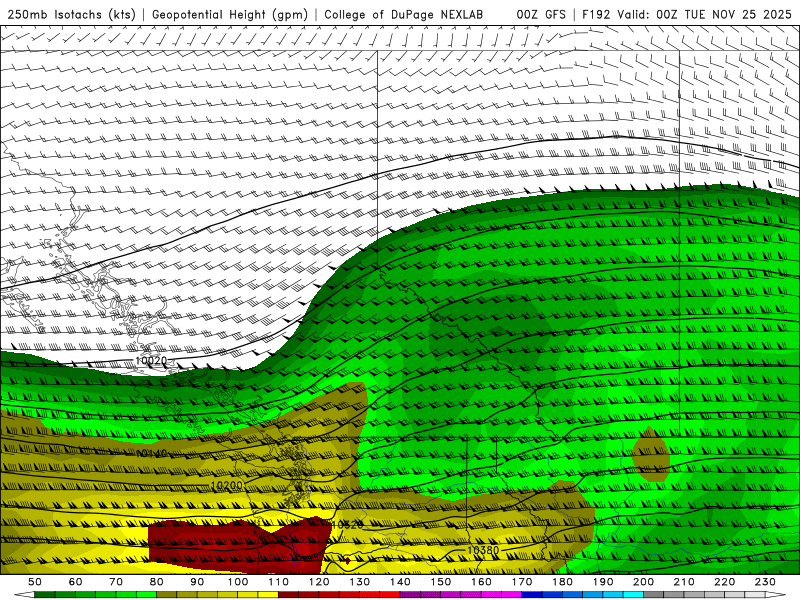
Task: Click the 10140 height contour label
Action: (152, 453)
